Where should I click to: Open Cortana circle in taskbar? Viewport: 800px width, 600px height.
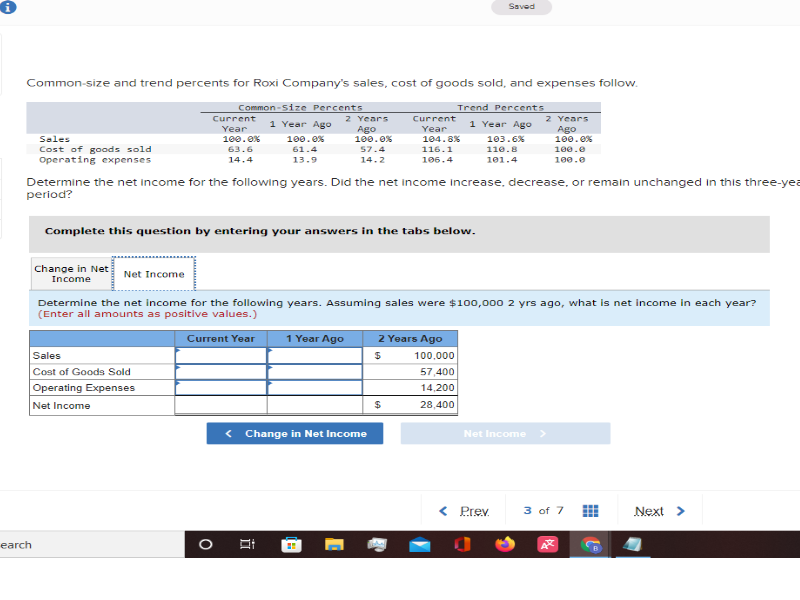(x=206, y=544)
